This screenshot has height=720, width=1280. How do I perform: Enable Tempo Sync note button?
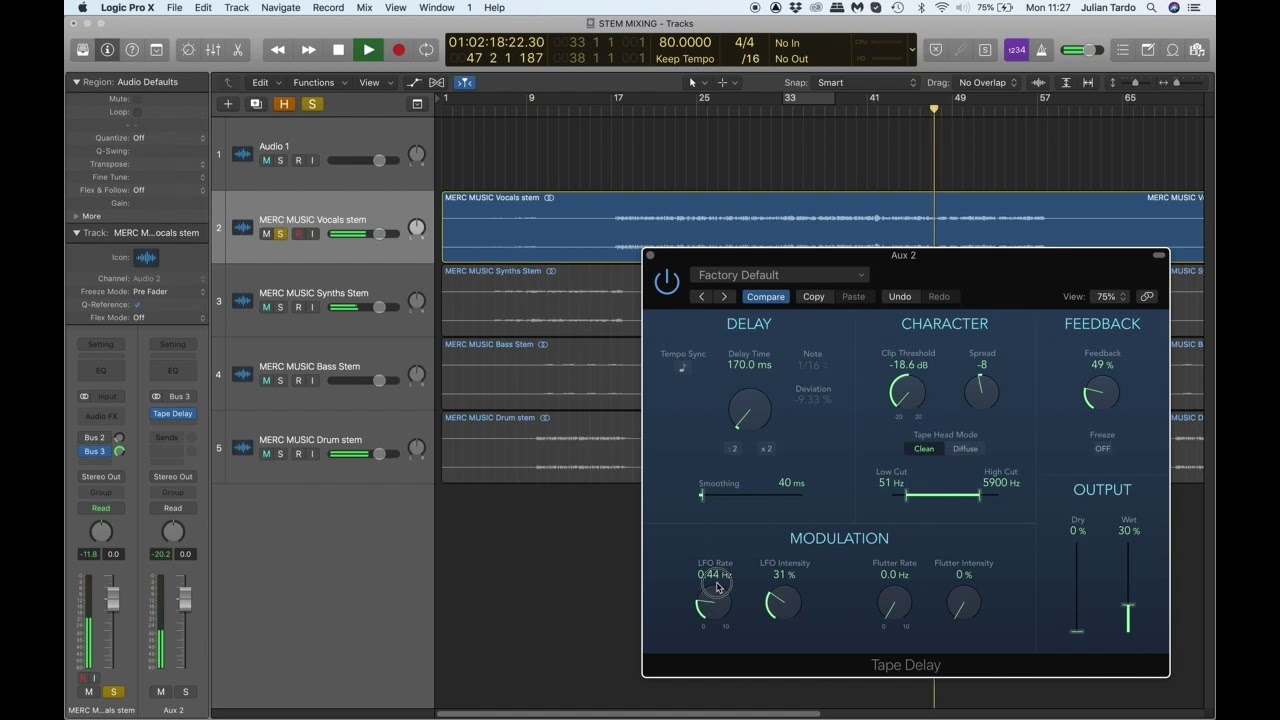point(683,367)
